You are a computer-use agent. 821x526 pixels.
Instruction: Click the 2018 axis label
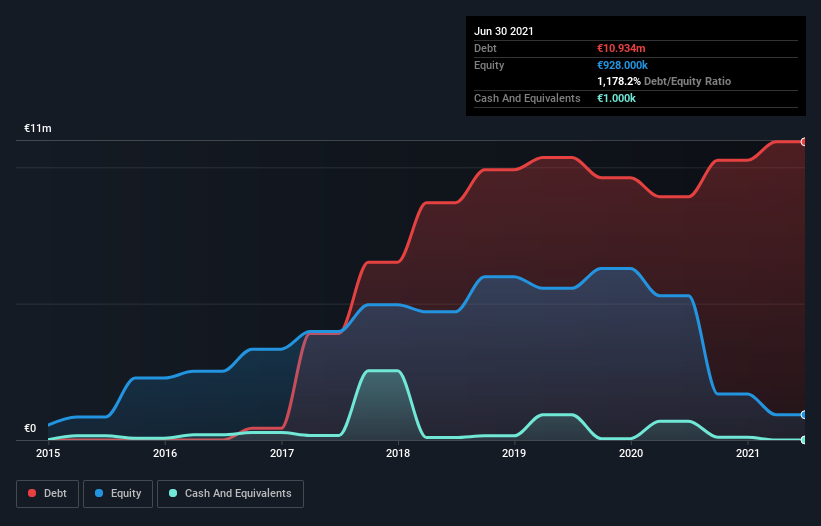pos(398,453)
